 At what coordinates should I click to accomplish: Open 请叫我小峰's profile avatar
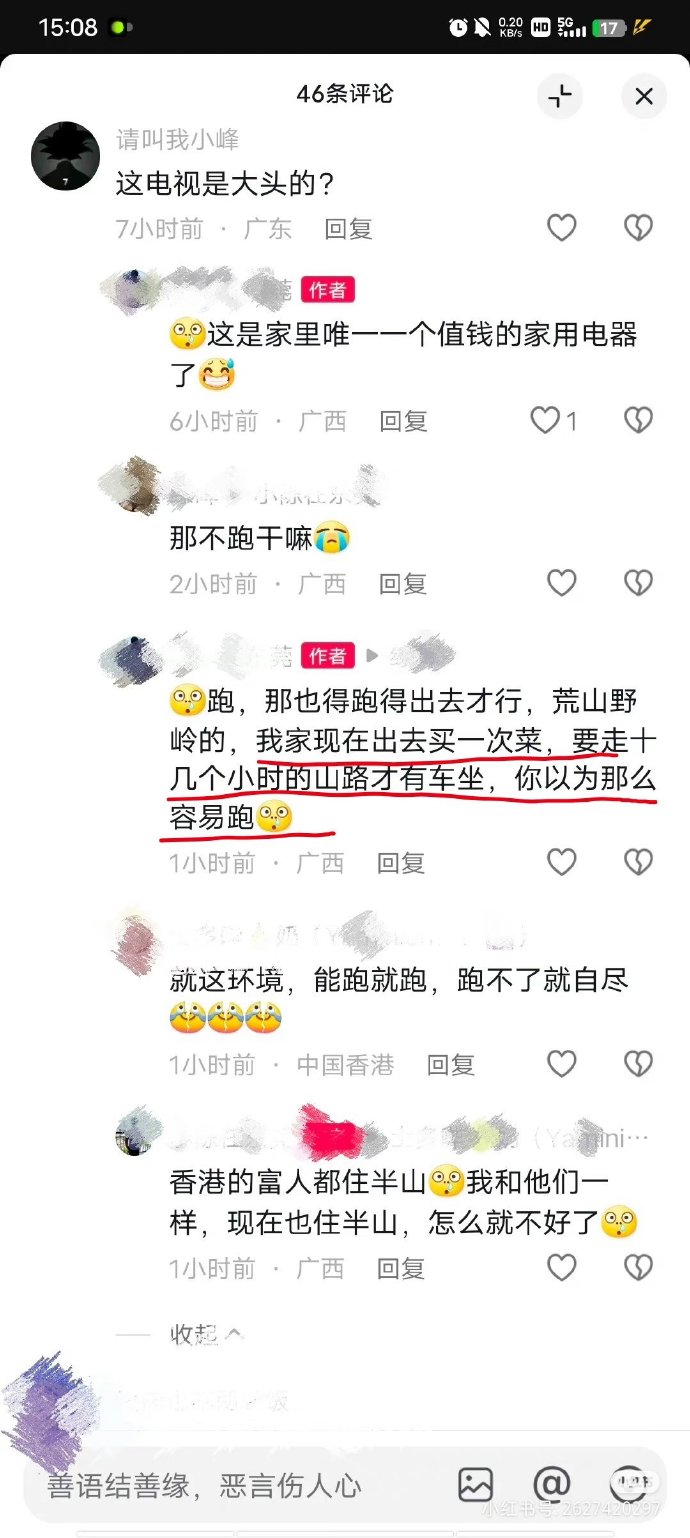(x=65, y=157)
